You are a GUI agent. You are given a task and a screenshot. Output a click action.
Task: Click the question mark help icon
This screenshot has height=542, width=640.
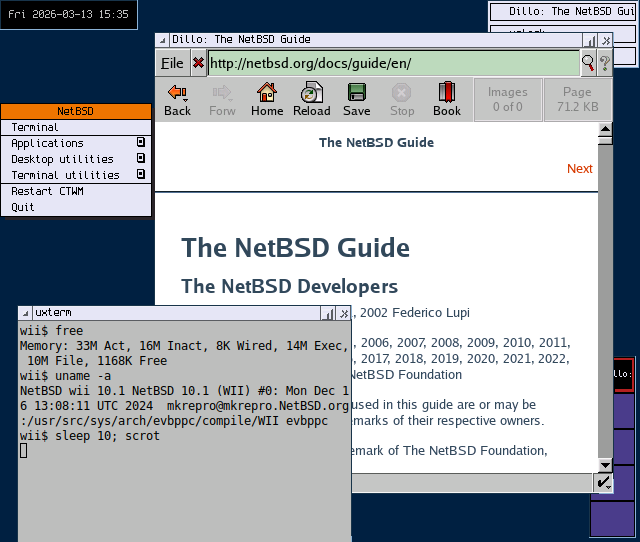point(604,63)
